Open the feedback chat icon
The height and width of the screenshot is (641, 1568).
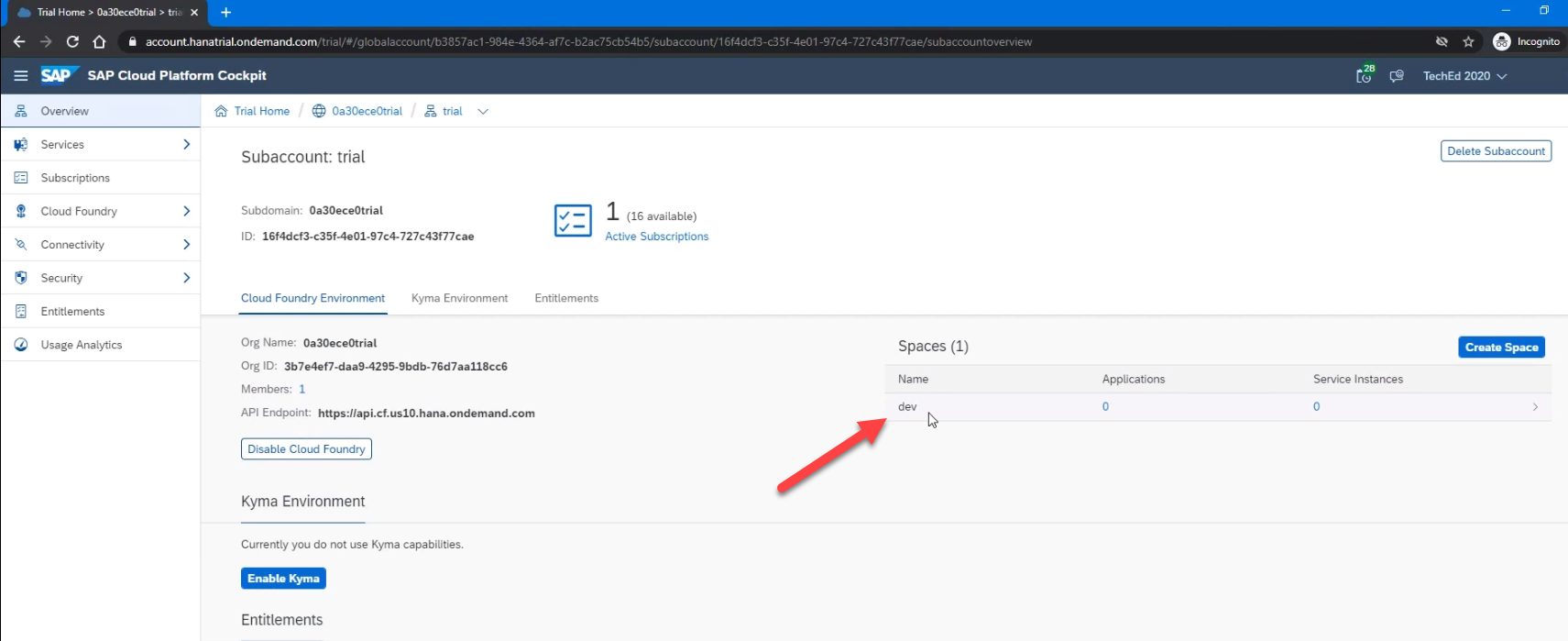1397,76
